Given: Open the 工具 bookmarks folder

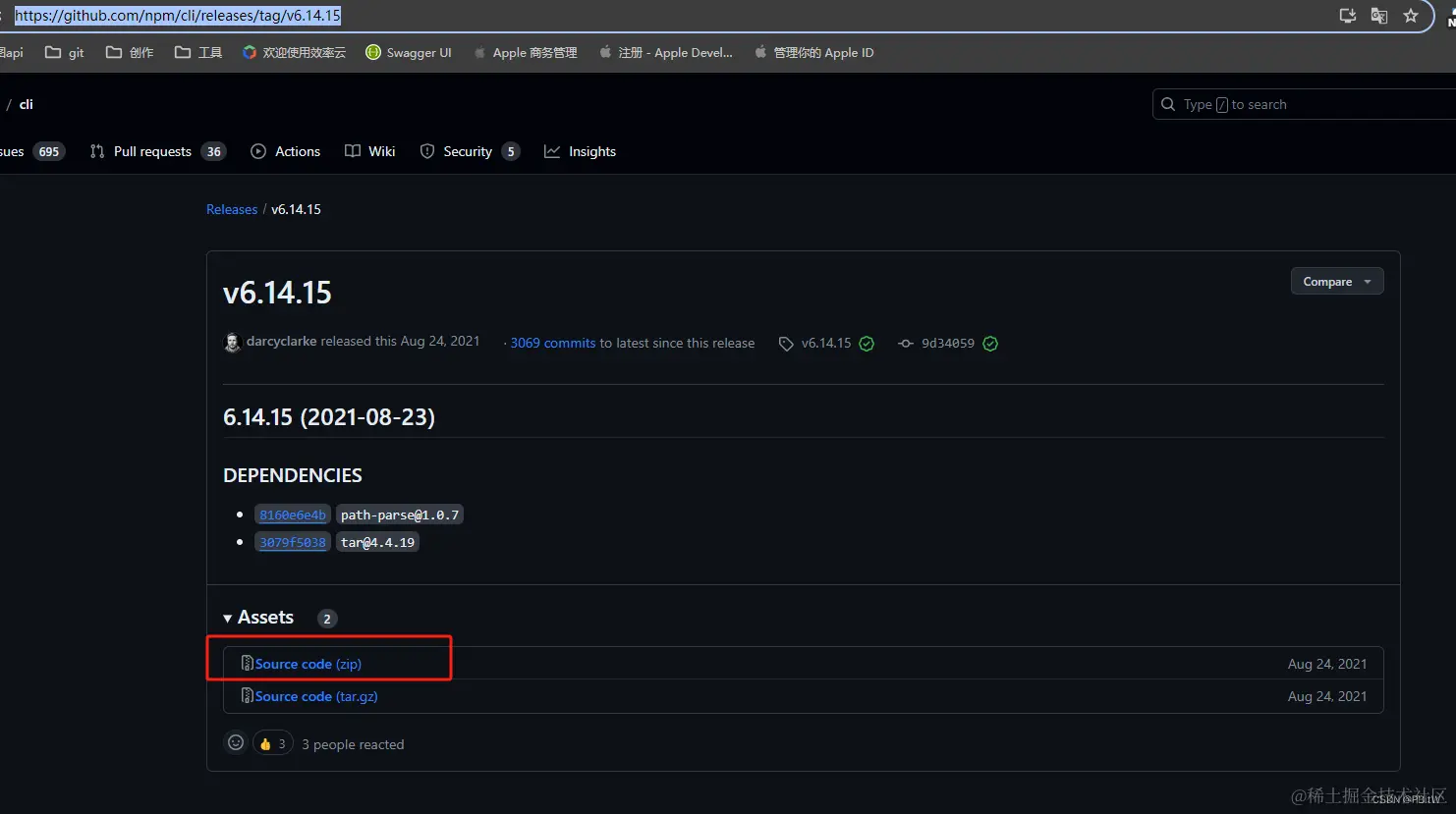Looking at the screenshot, I should coord(198,53).
